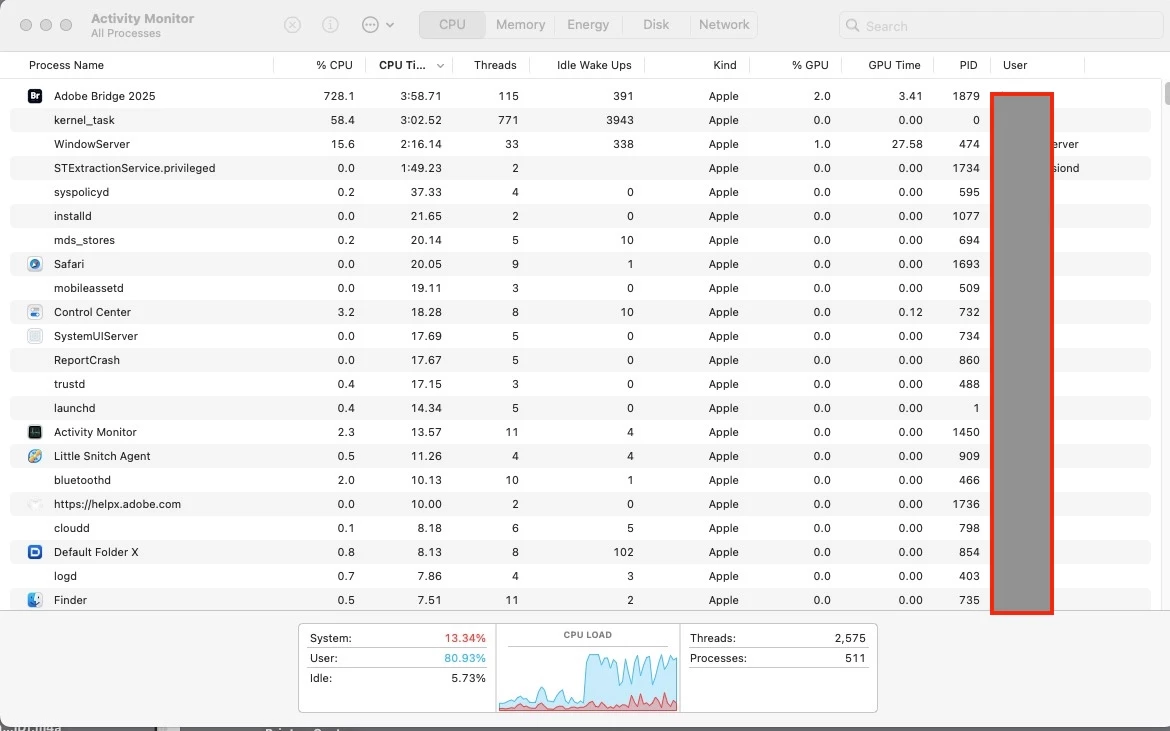This screenshot has height=731, width=1170.
Task: Select the ReportCrash process row
Action: [x=580, y=360]
